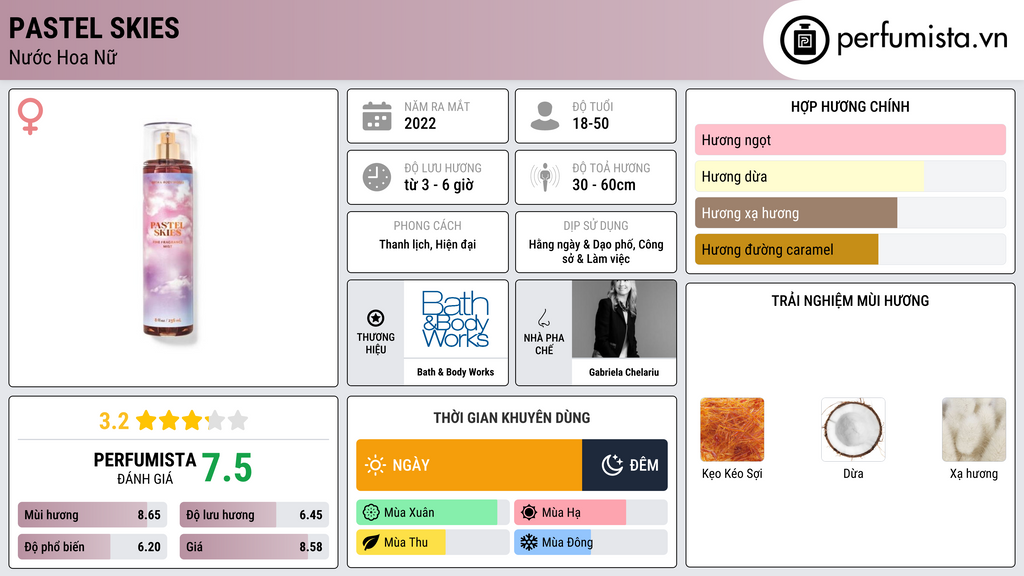Click the HỢP HƯƠNG CHÍNH heading
The width and height of the screenshot is (1024, 576).
850,106
